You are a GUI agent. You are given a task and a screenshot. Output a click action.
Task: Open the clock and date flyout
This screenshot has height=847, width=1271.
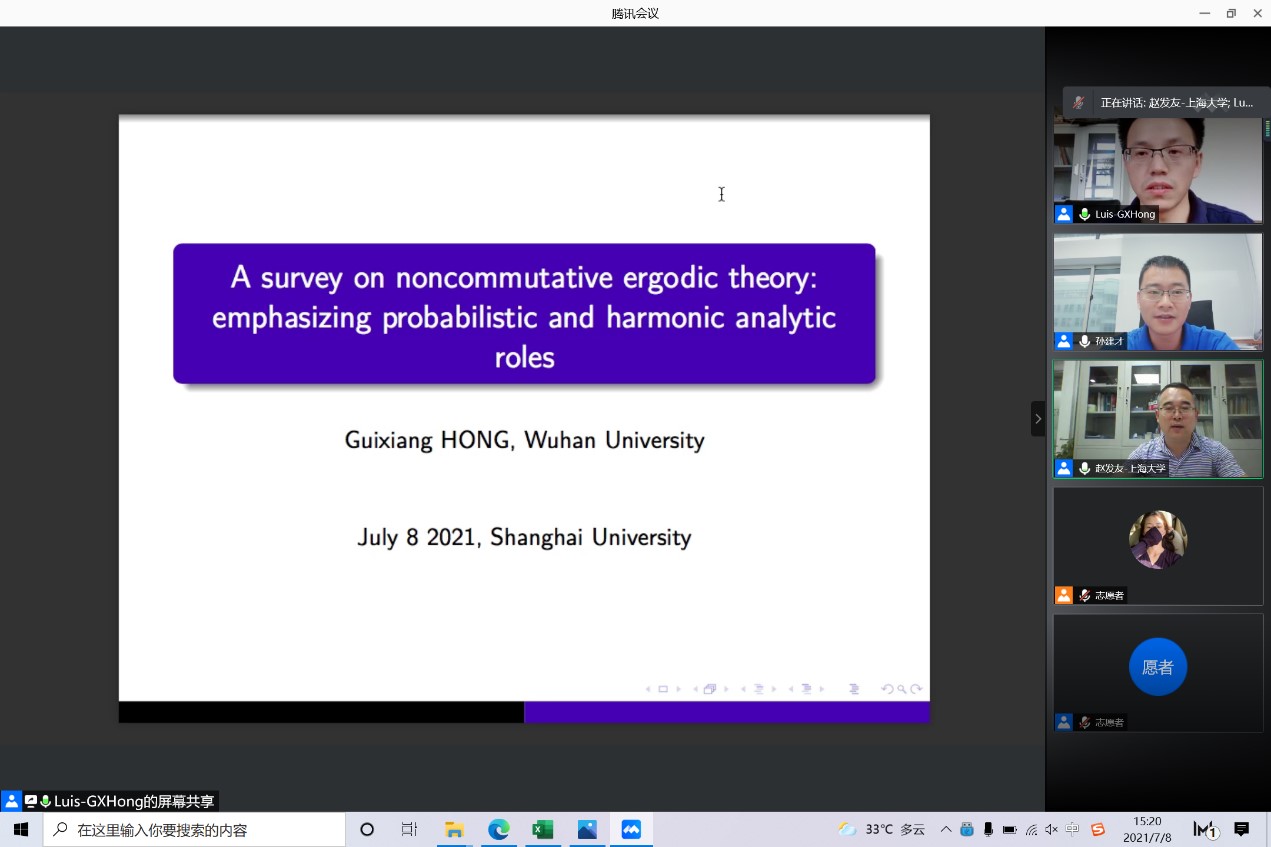[1147, 829]
